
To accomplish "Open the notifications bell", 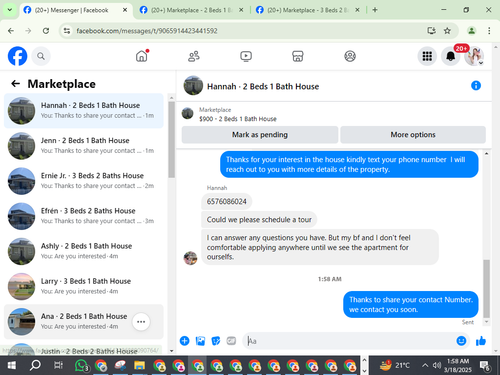I will [x=451, y=56].
